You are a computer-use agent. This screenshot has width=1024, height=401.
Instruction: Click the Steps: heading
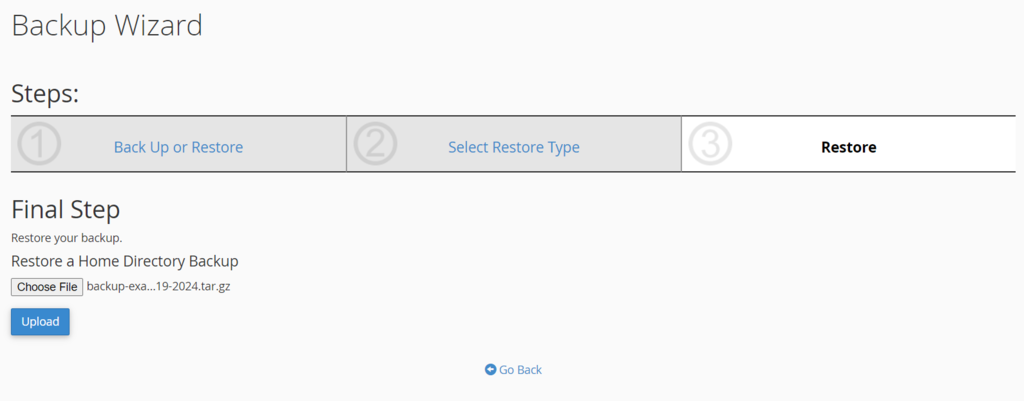click(45, 94)
